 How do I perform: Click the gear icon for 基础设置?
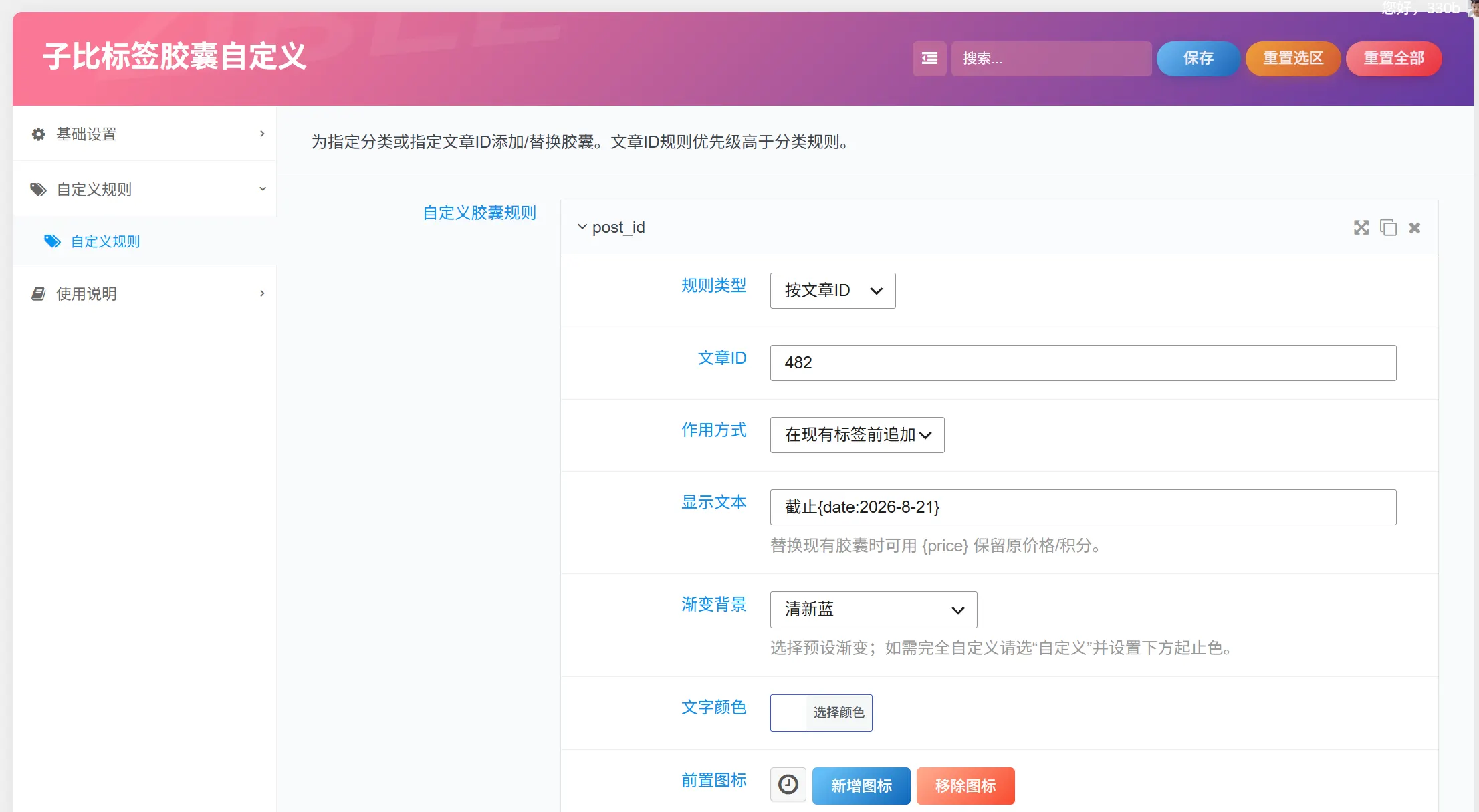pyautogui.click(x=39, y=134)
